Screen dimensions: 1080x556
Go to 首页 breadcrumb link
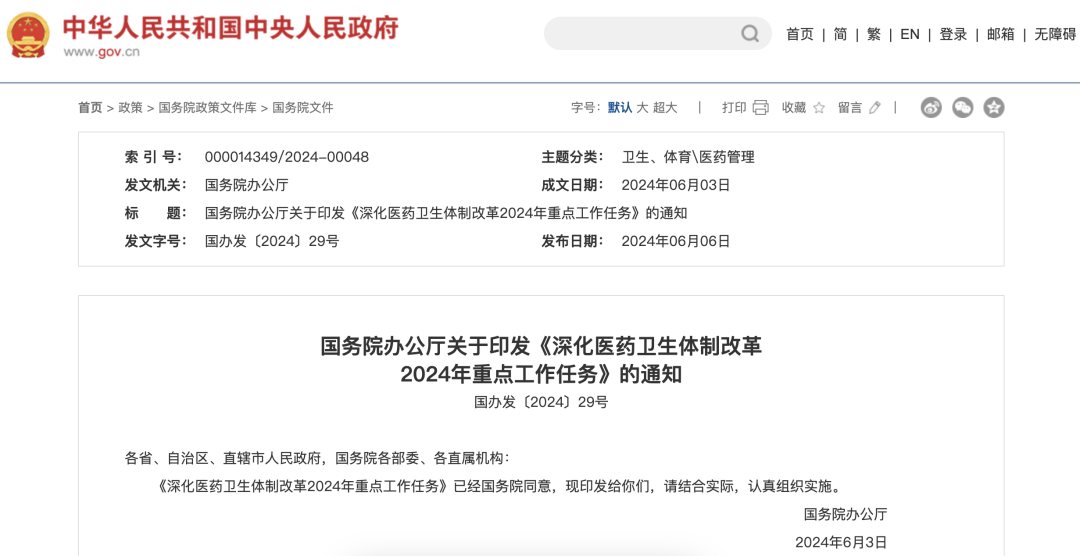click(x=90, y=107)
